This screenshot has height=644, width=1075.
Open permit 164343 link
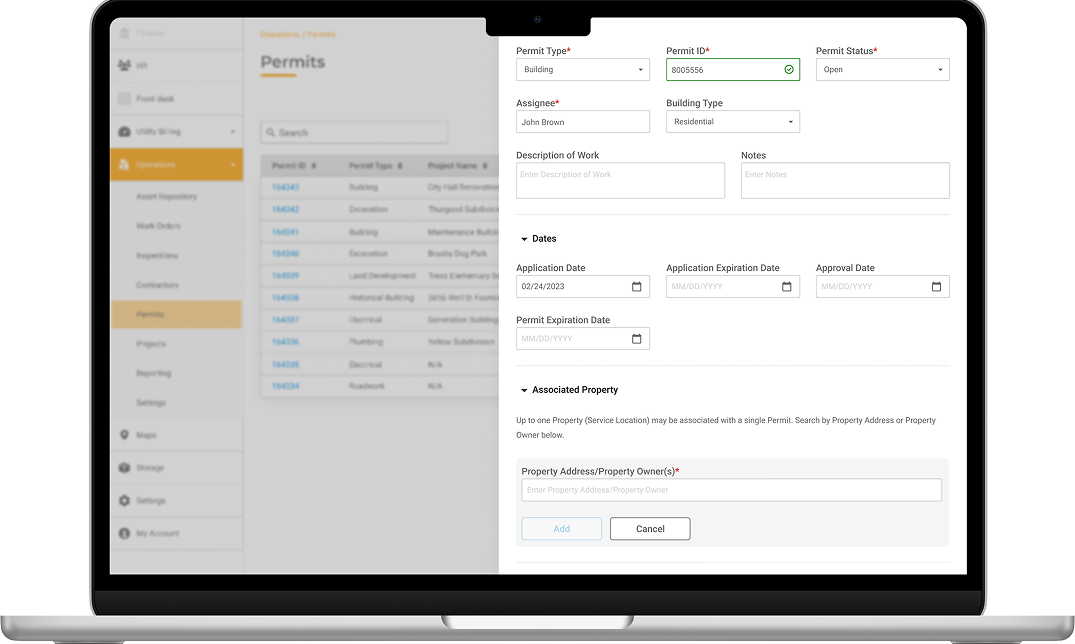point(285,187)
